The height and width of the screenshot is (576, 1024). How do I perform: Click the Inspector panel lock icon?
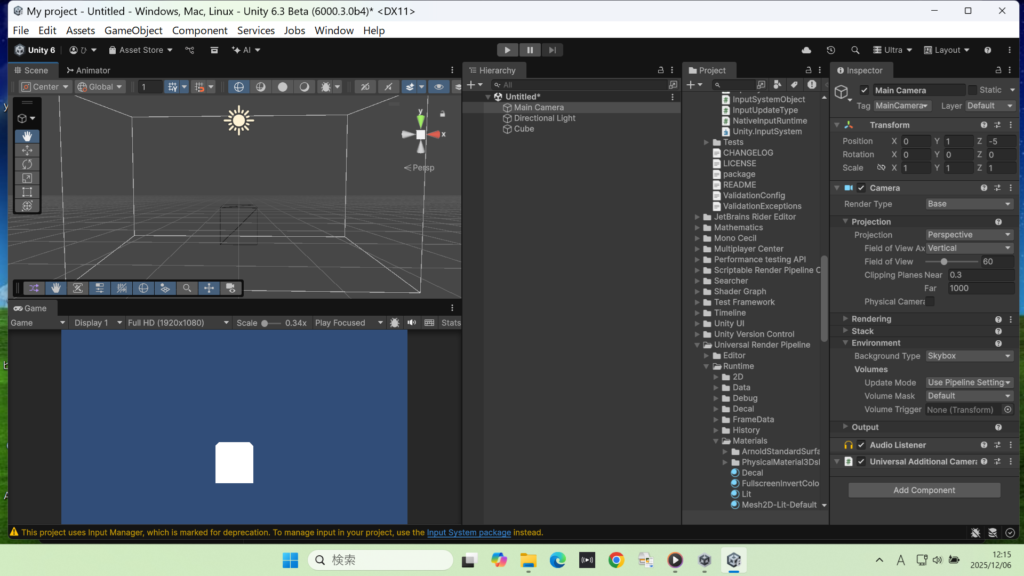997,70
